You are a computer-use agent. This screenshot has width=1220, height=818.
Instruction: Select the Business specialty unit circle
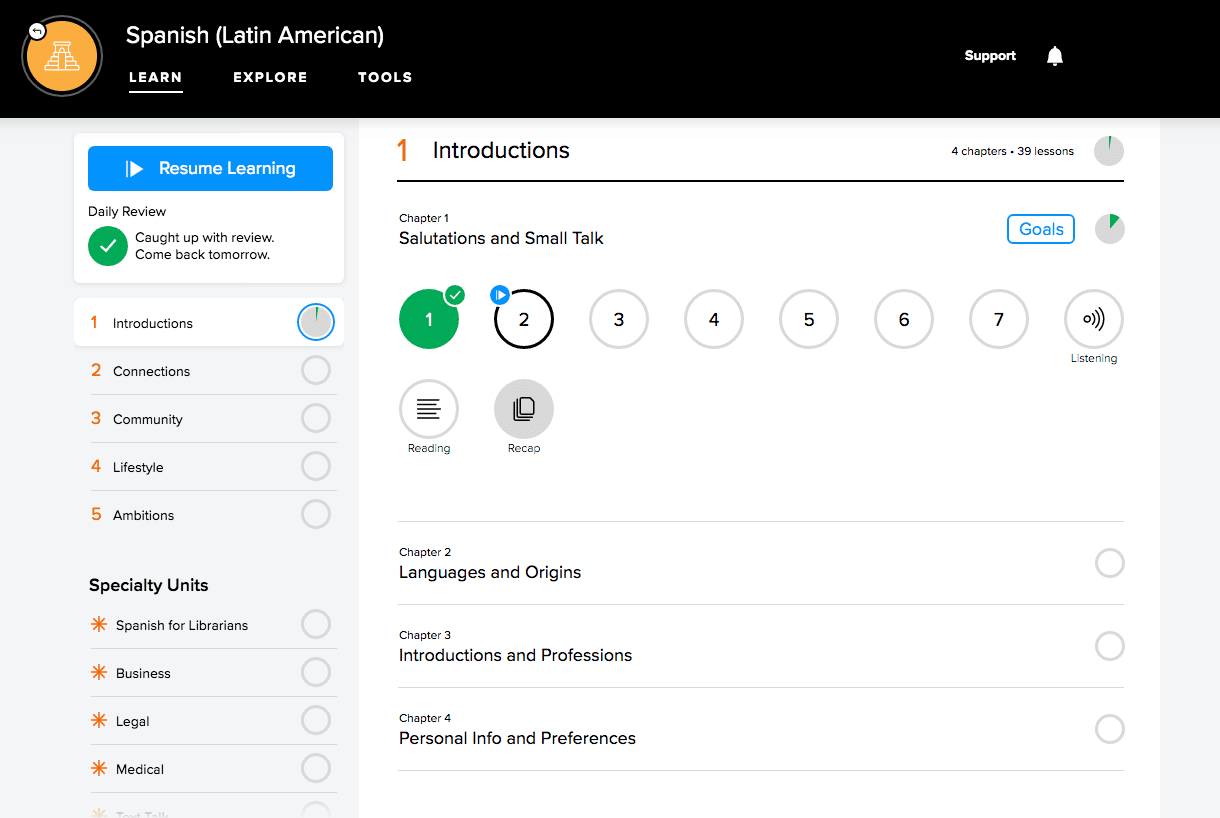(315, 673)
